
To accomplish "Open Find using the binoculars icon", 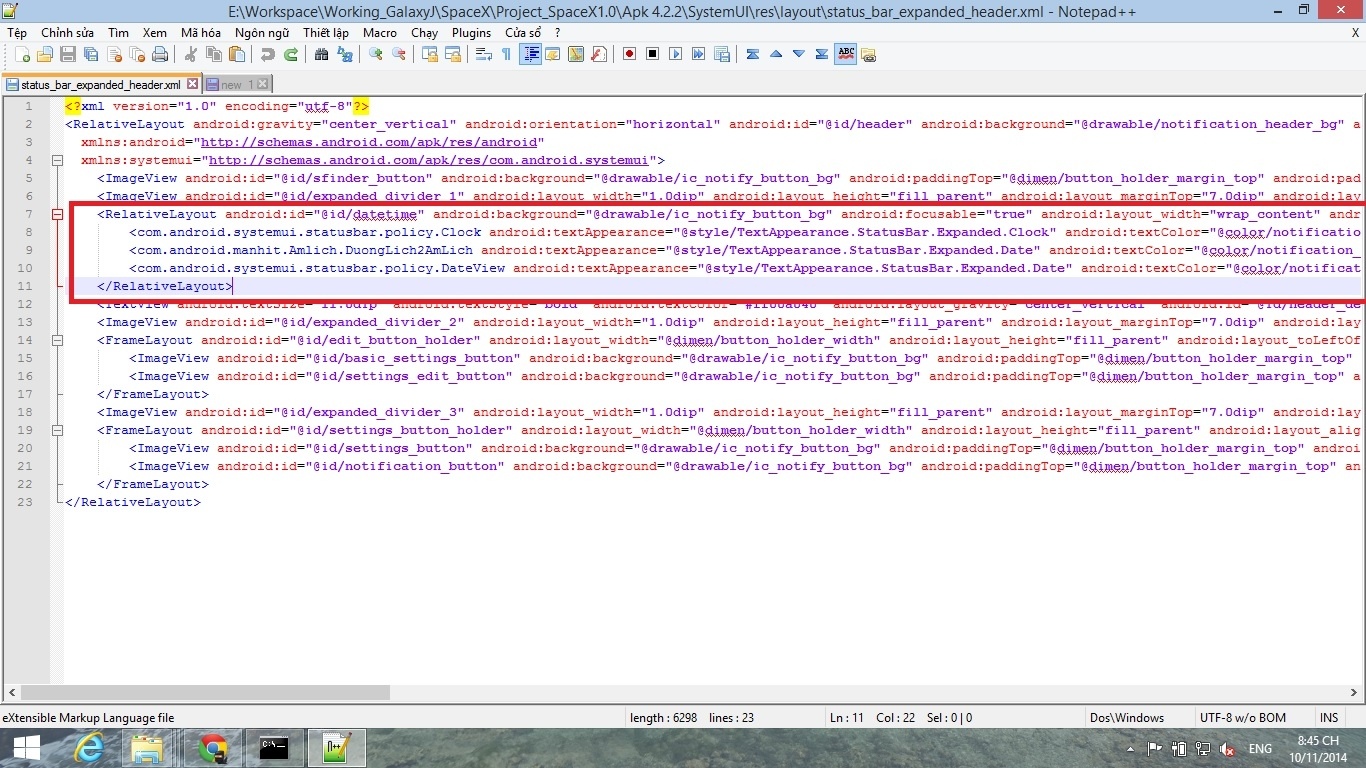I will pos(321,54).
